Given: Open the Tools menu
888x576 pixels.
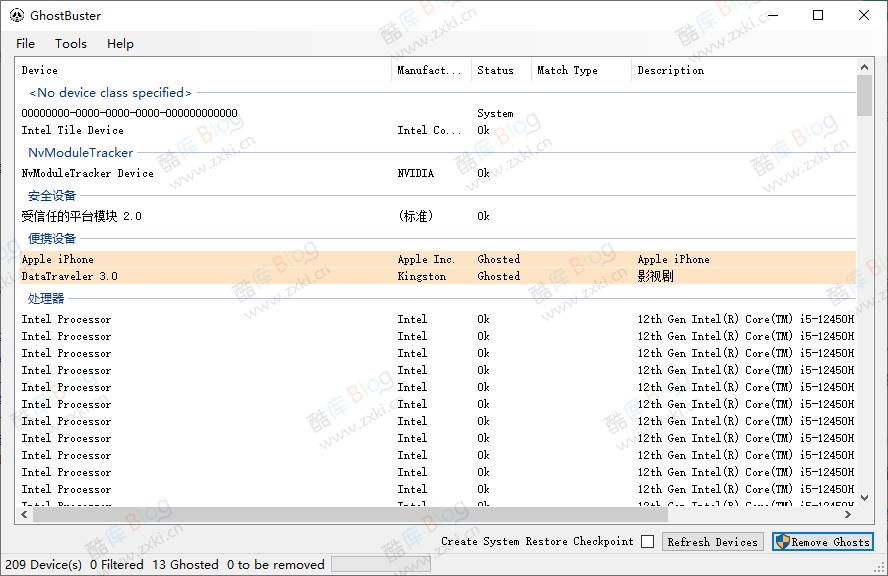Looking at the screenshot, I should pyautogui.click(x=71, y=44).
